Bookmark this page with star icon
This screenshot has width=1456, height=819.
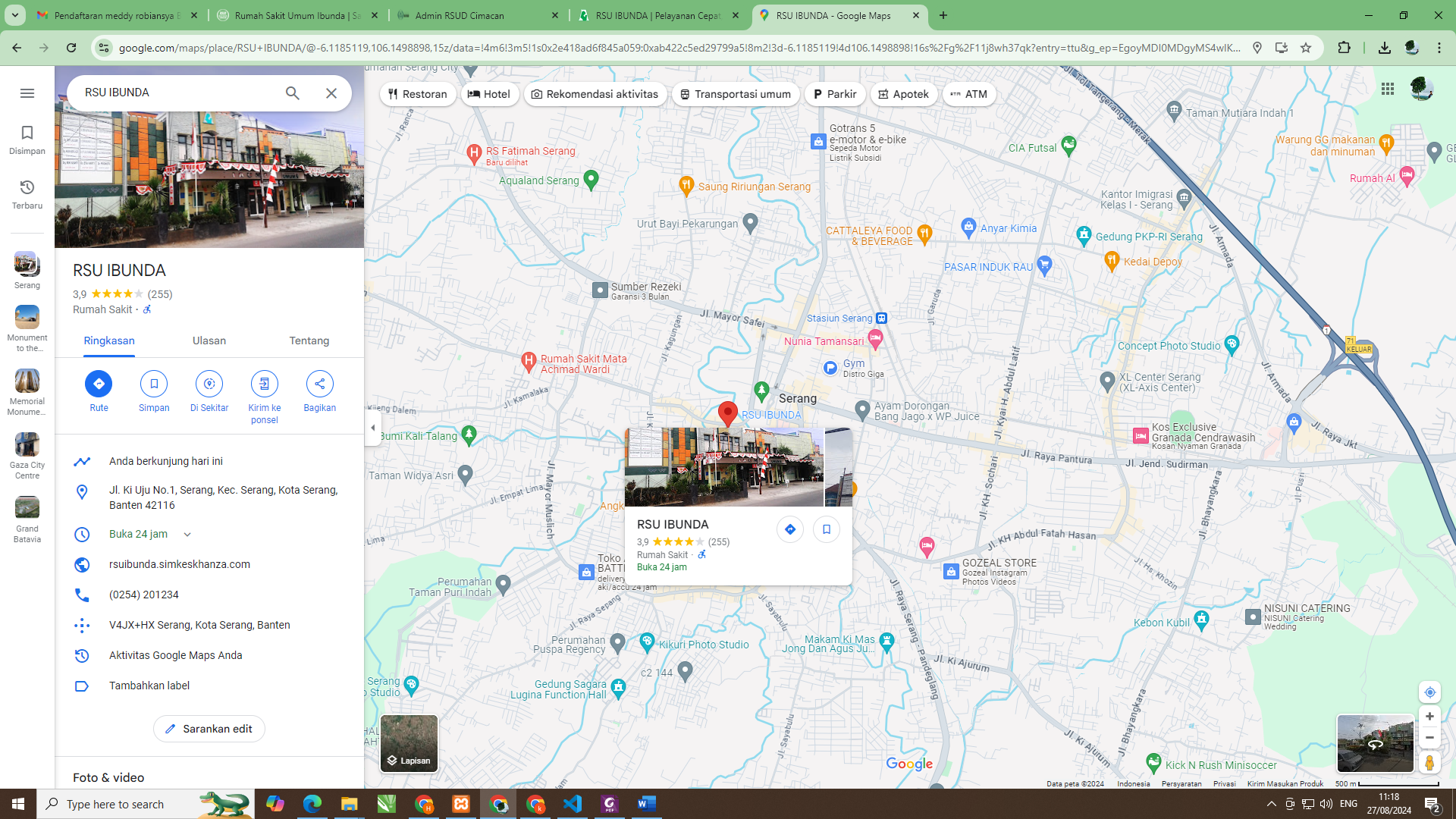(1306, 48)
